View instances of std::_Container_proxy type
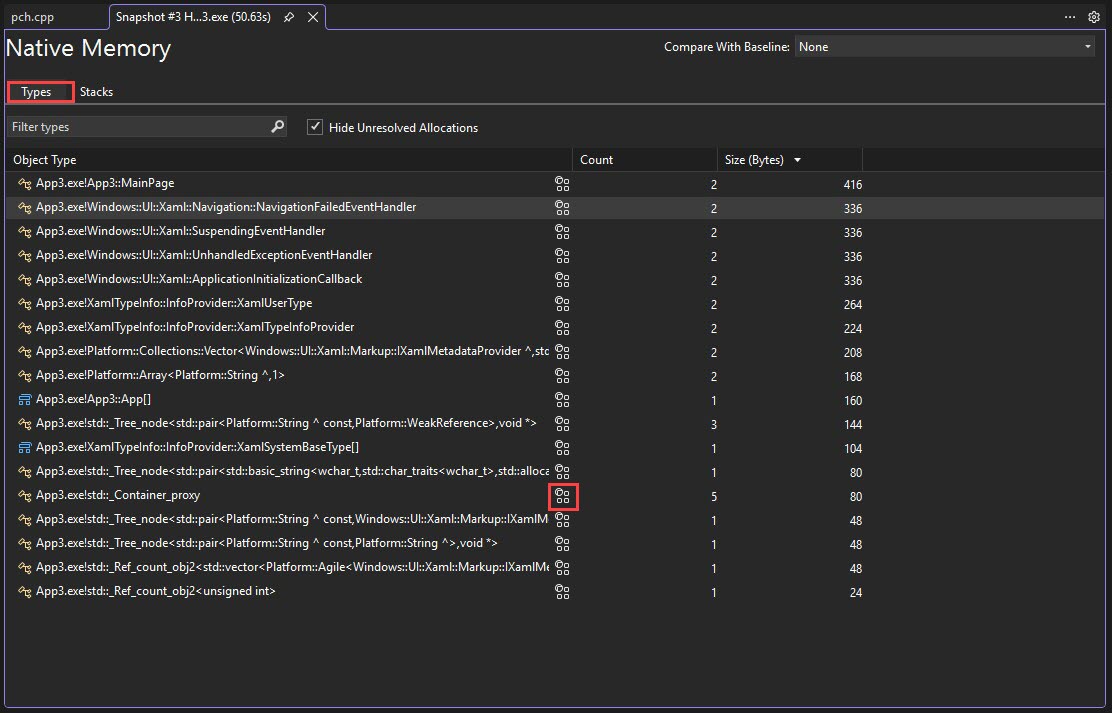 point(563,496)
